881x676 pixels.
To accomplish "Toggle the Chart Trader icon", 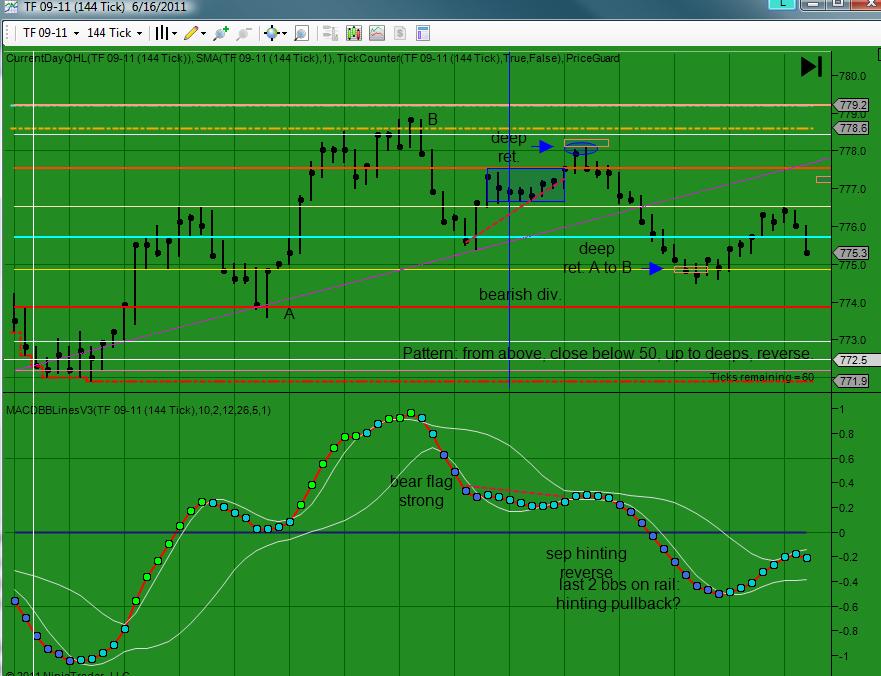I will pos(330,34).
